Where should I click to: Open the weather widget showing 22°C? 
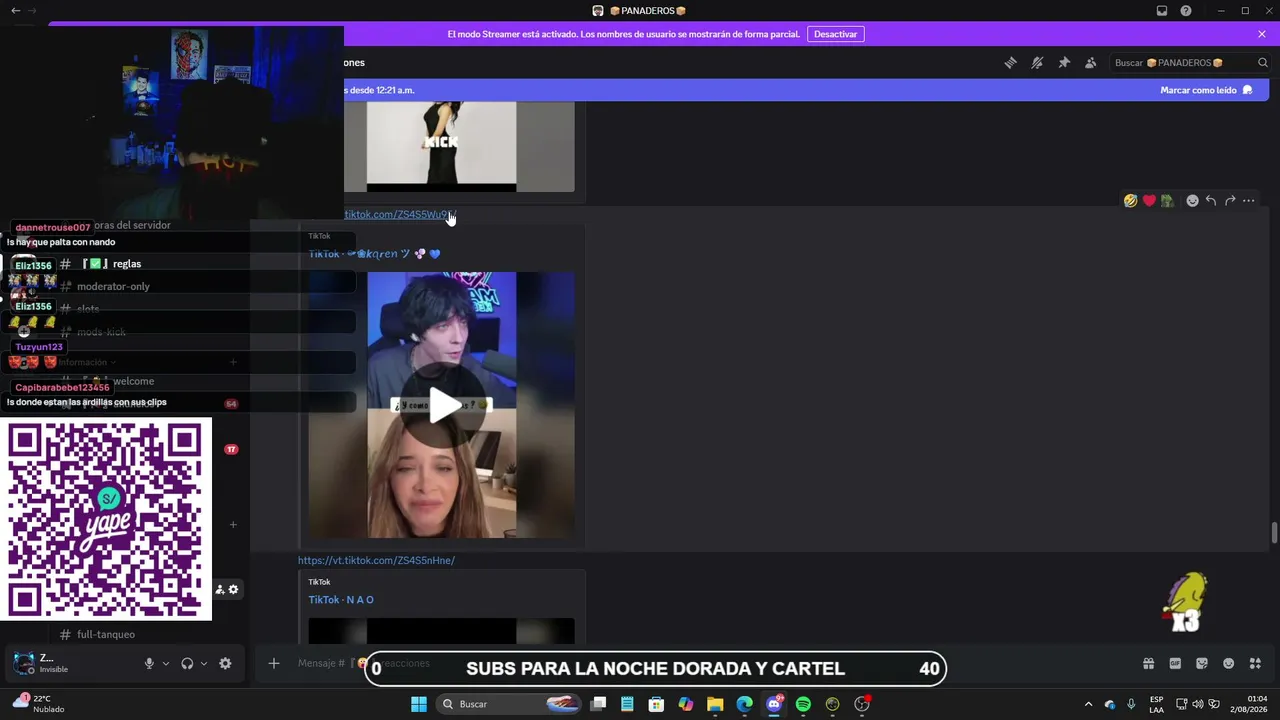tap(40, 704)
